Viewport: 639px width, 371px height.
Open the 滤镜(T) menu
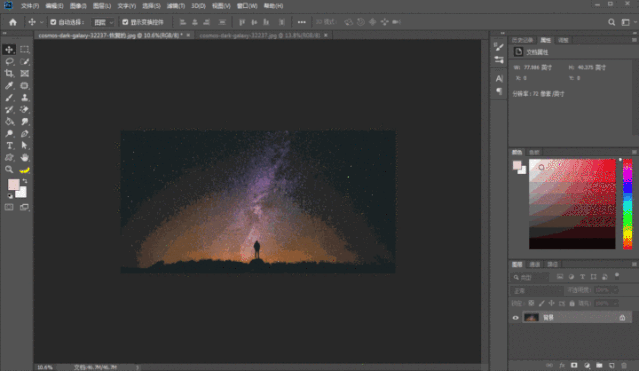click(x=176, y=6)
